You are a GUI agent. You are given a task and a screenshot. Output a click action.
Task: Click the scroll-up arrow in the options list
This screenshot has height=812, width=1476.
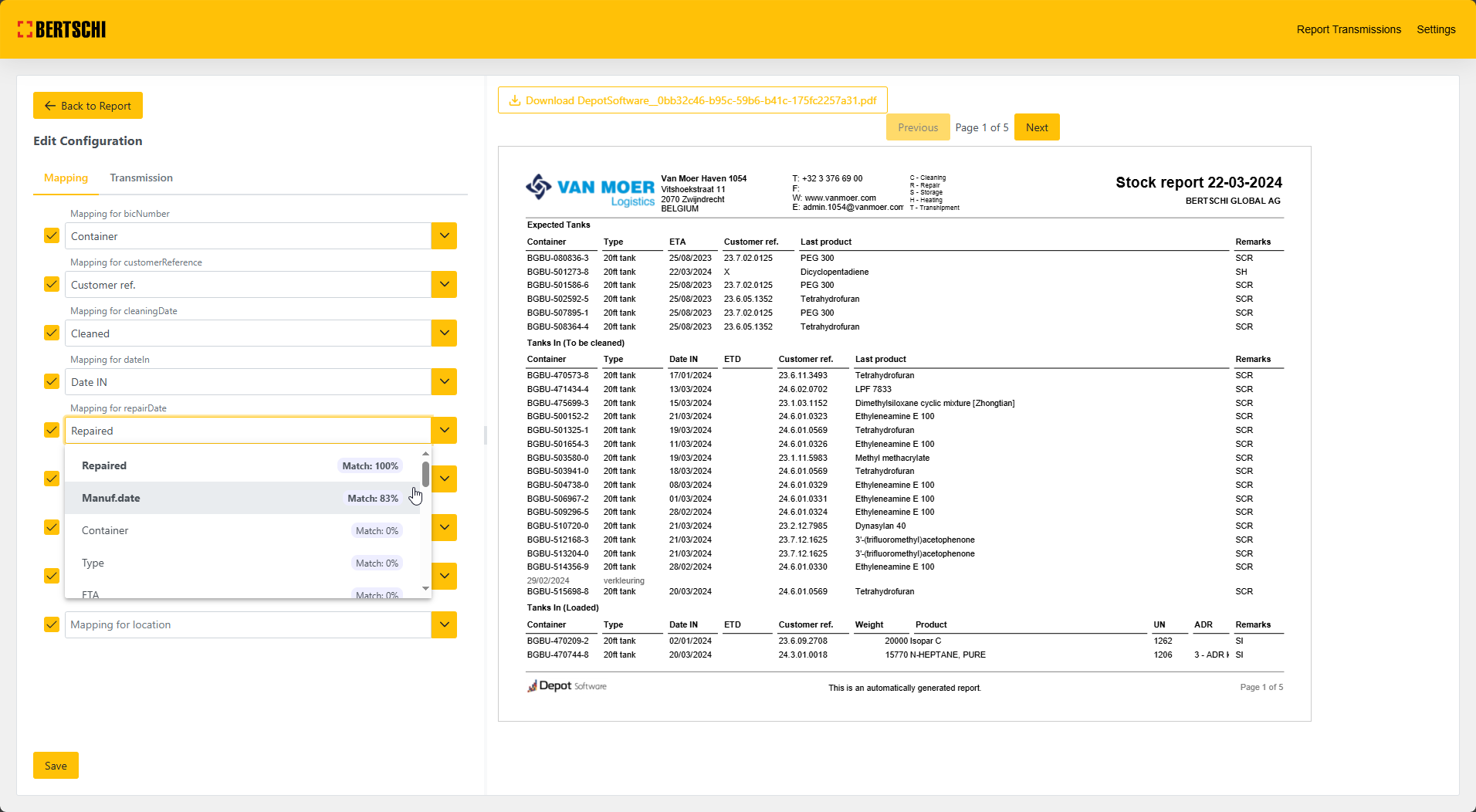click(x=425, y=454)
